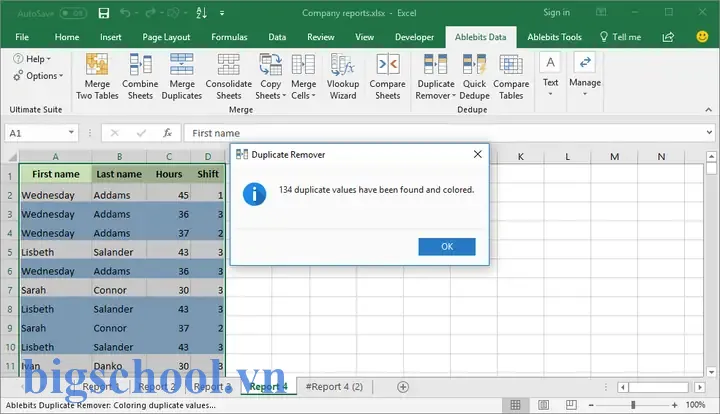
Task: Switch to the Developer tab
Action: click(x=414, y=37)
